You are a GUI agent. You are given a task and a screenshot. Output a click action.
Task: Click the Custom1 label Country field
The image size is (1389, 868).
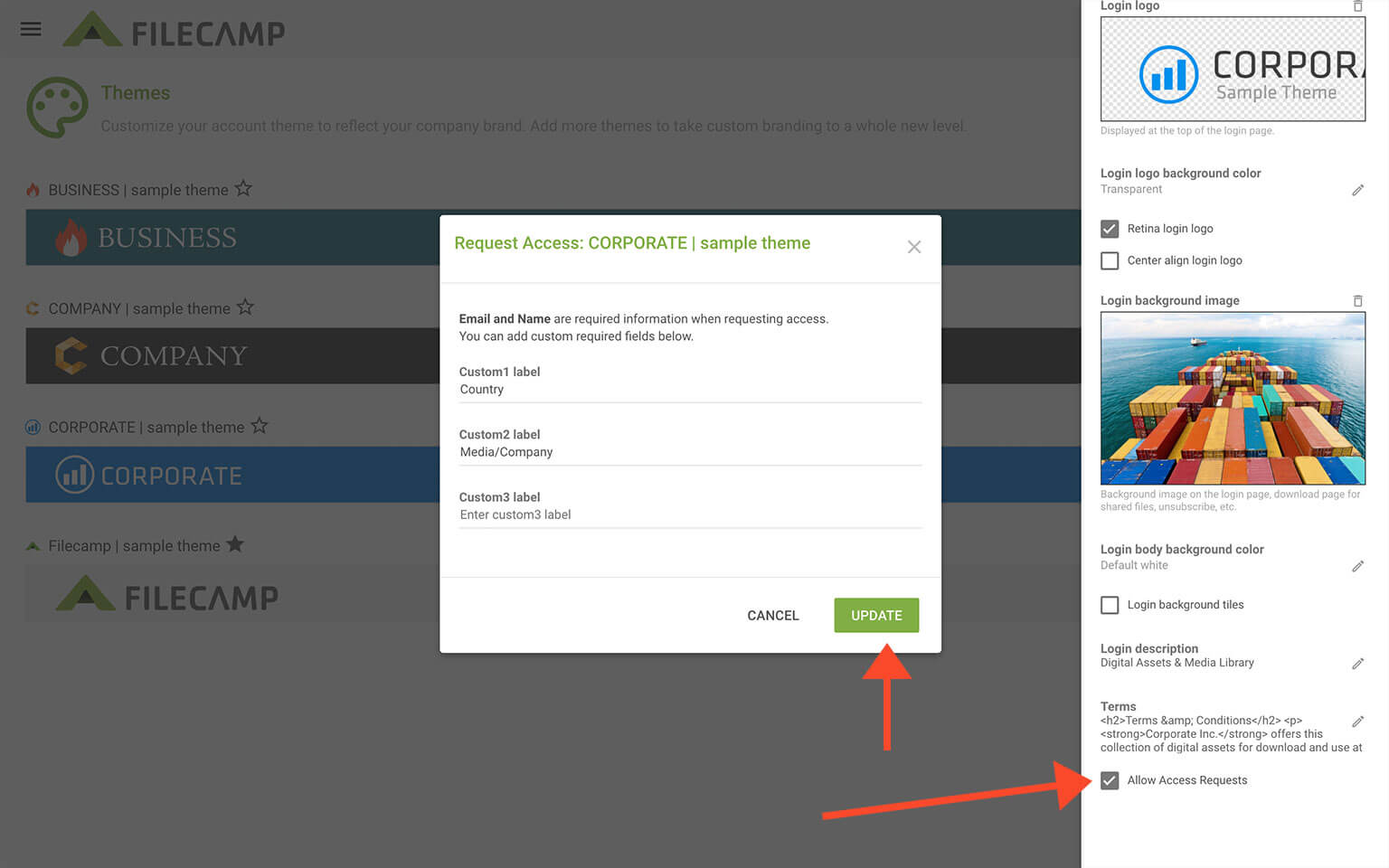click(689, 390)
